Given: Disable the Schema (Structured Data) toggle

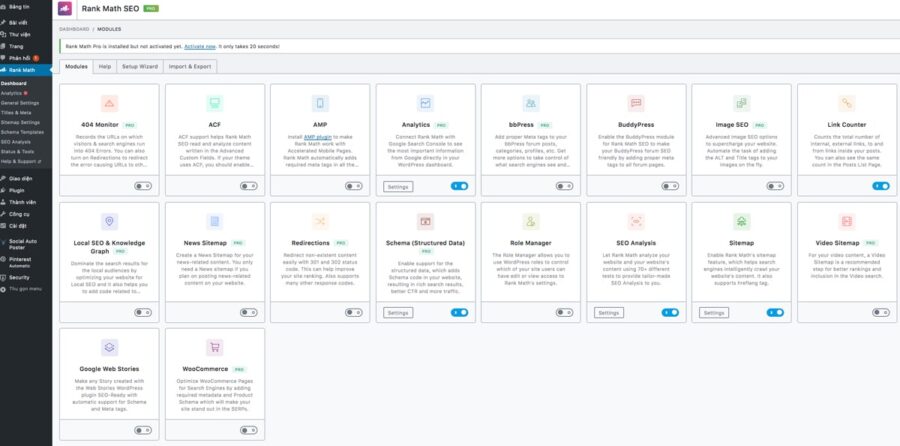Looking at the screenshot, I should [x=459, y=312].
